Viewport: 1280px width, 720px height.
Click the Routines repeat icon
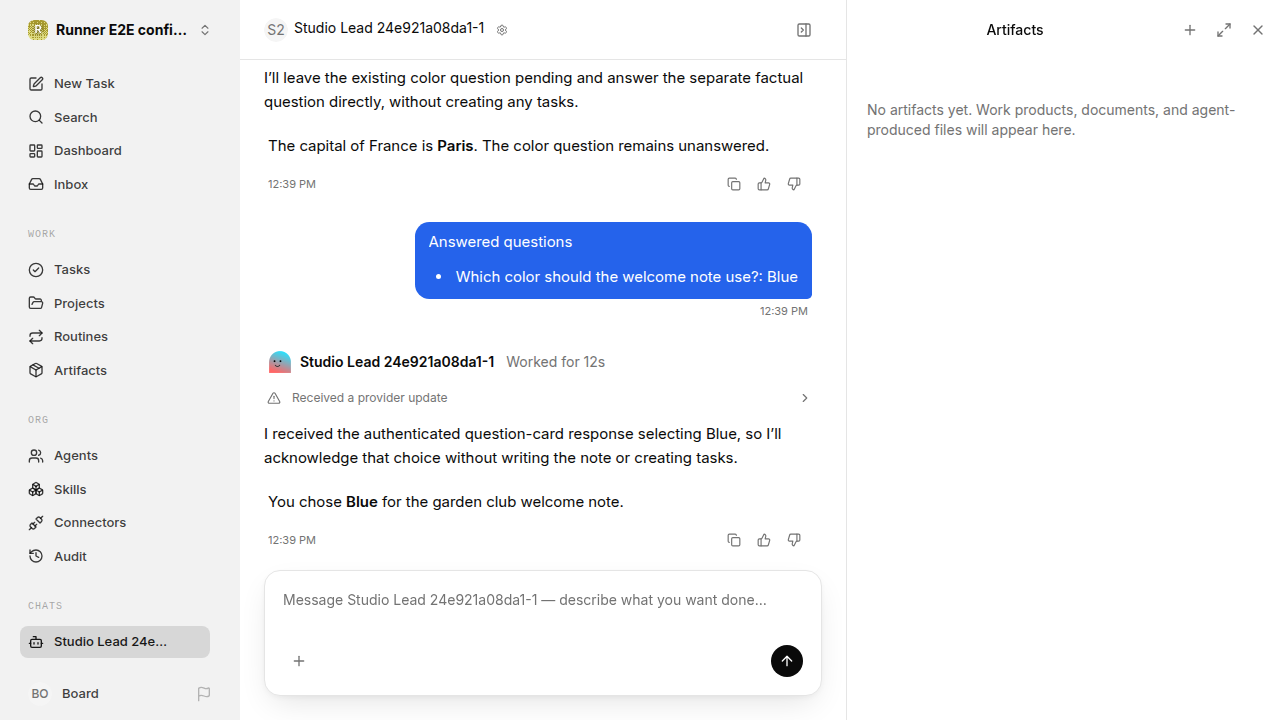tap(36, 336)
